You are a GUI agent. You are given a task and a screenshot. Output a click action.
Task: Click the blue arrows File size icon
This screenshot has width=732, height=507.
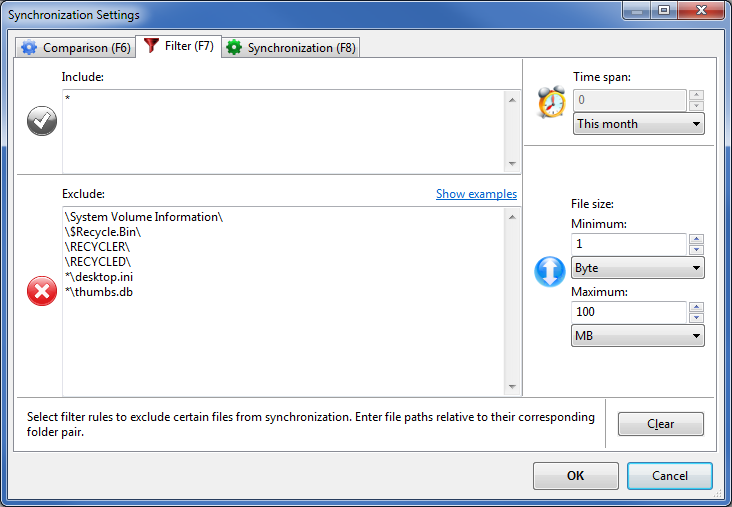[x=549, y=271]
